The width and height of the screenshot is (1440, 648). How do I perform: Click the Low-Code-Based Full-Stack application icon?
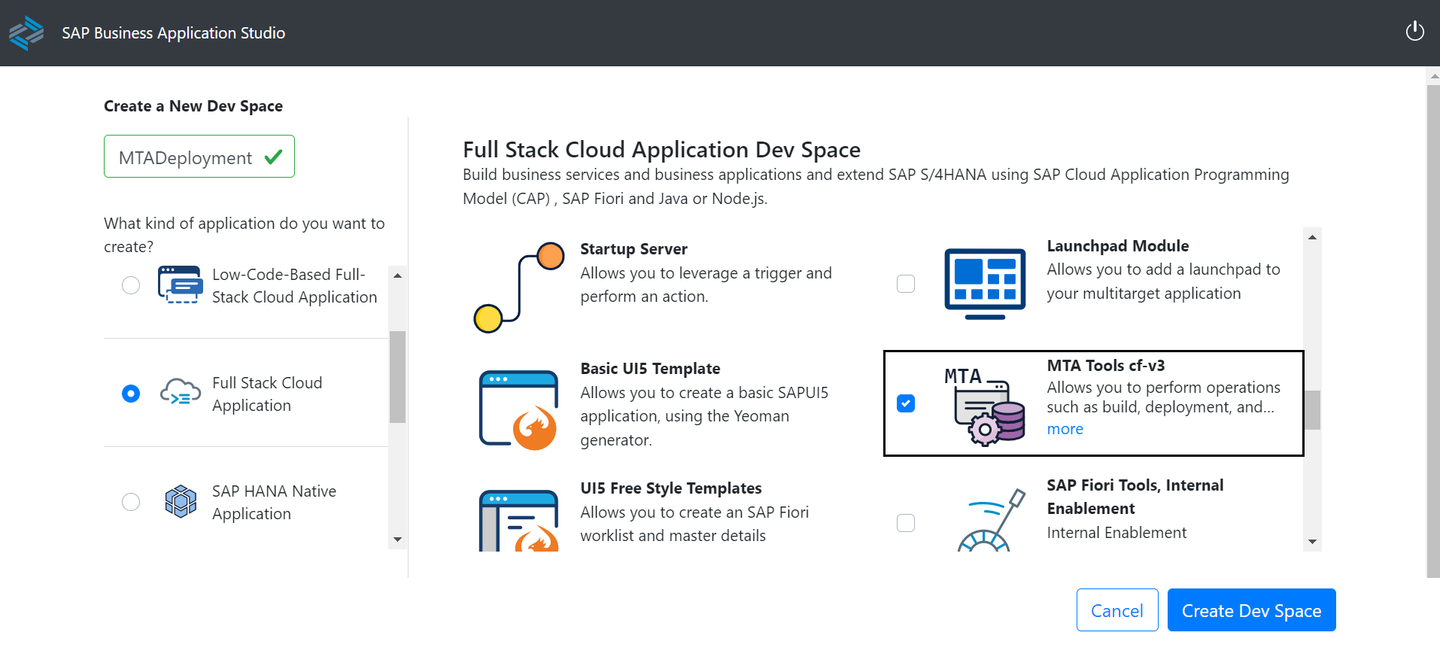coord(180,285)
